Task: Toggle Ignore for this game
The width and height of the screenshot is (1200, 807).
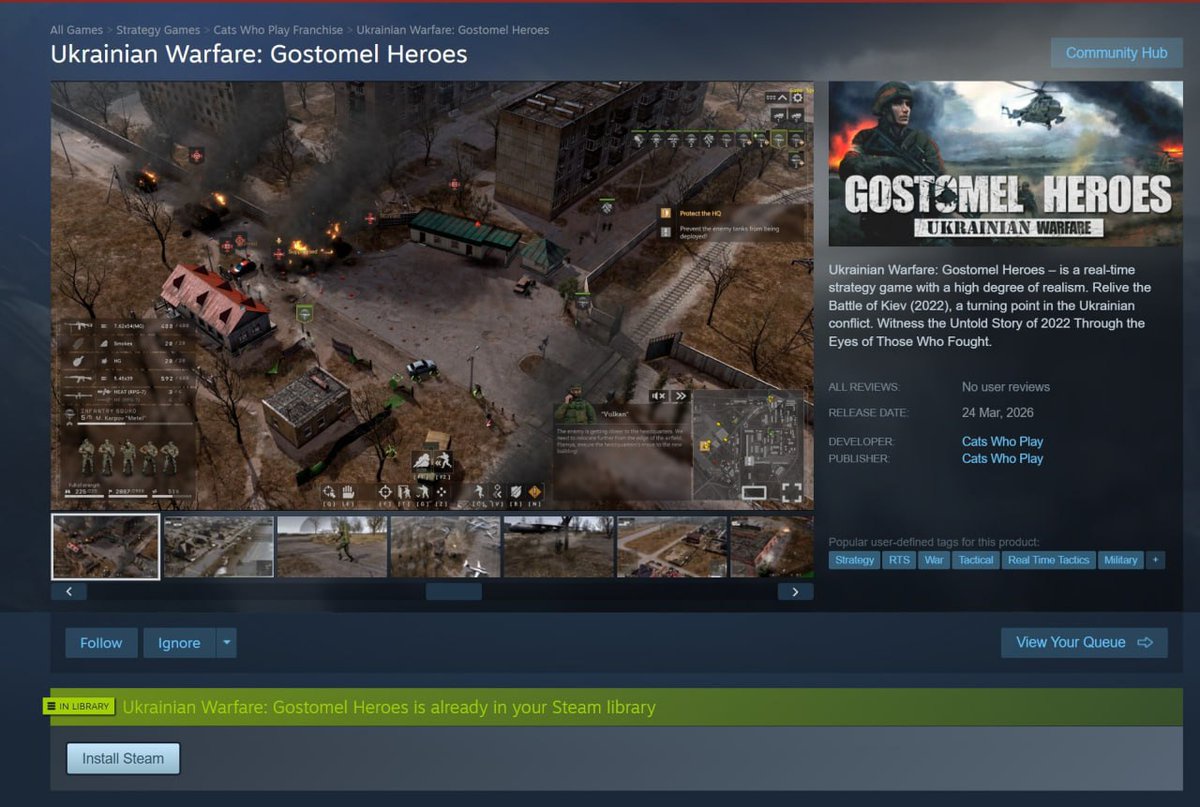Action: 179,643
